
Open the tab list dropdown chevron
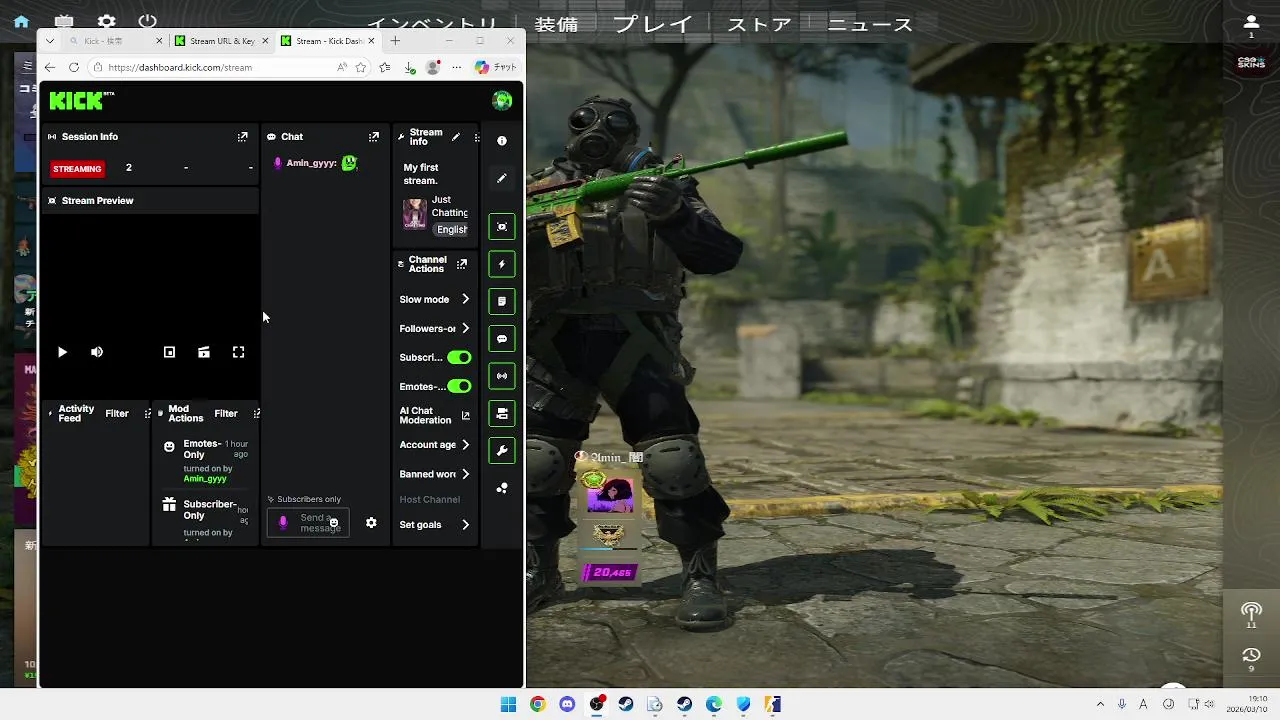coord(50,41)
